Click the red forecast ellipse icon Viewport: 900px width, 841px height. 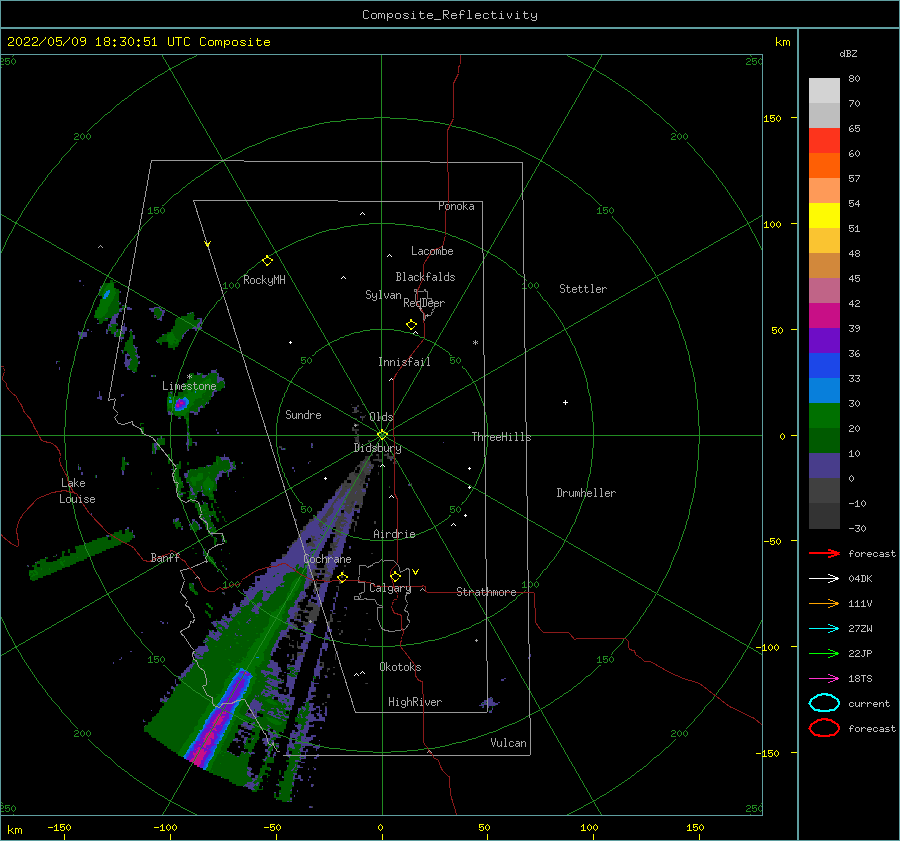pyautogui.click(x=824, y=728)
